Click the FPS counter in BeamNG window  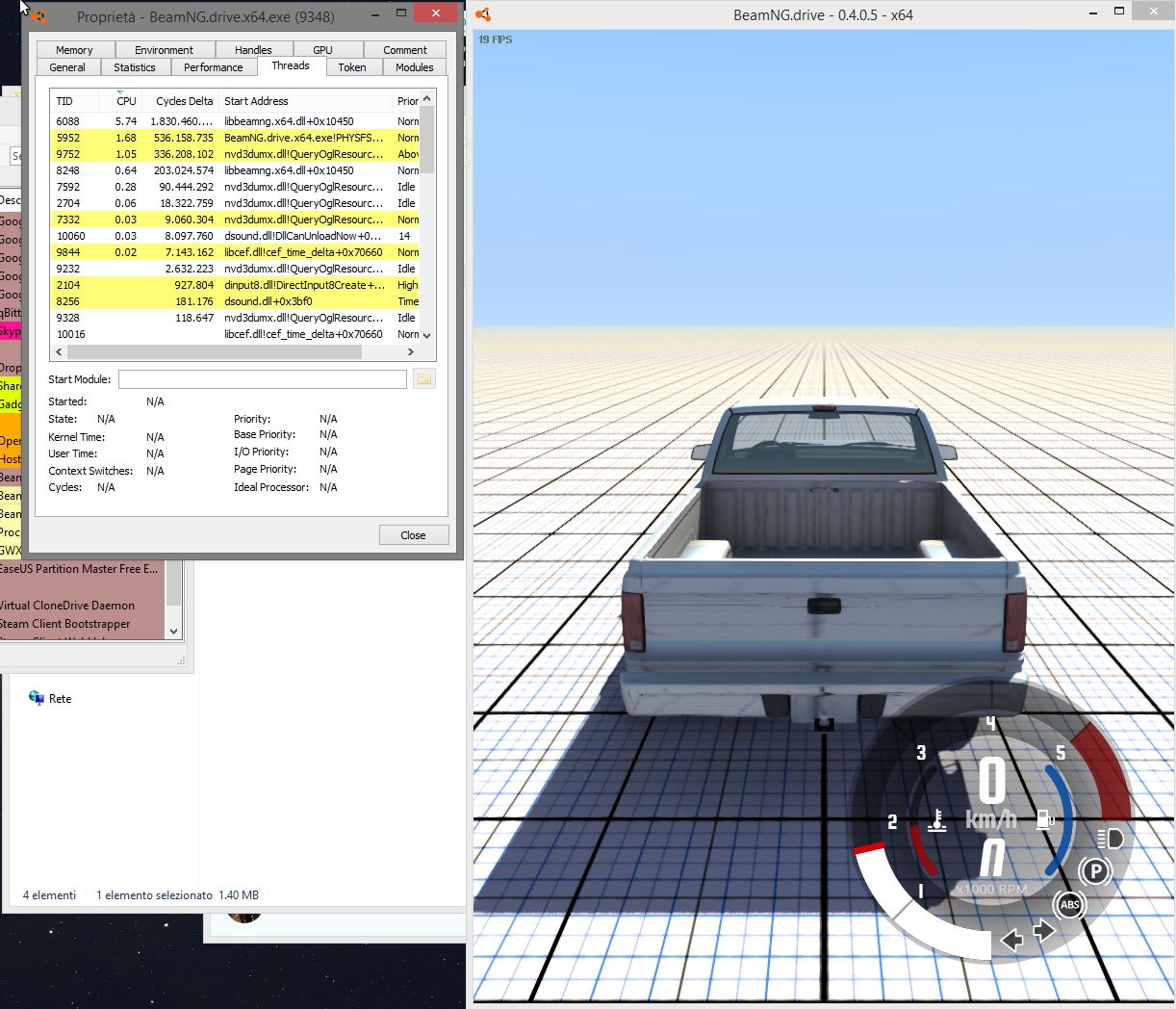coord(496,39)
